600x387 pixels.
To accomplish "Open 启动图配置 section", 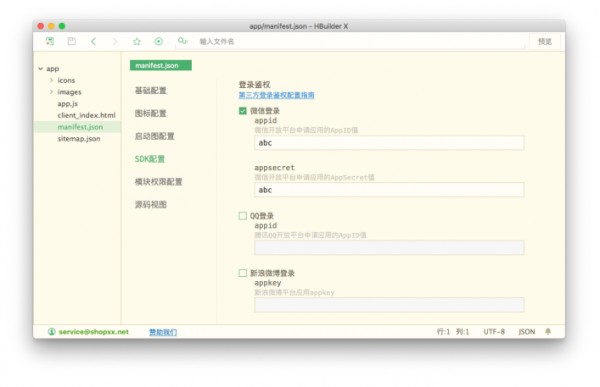I will tap(155, 136).
